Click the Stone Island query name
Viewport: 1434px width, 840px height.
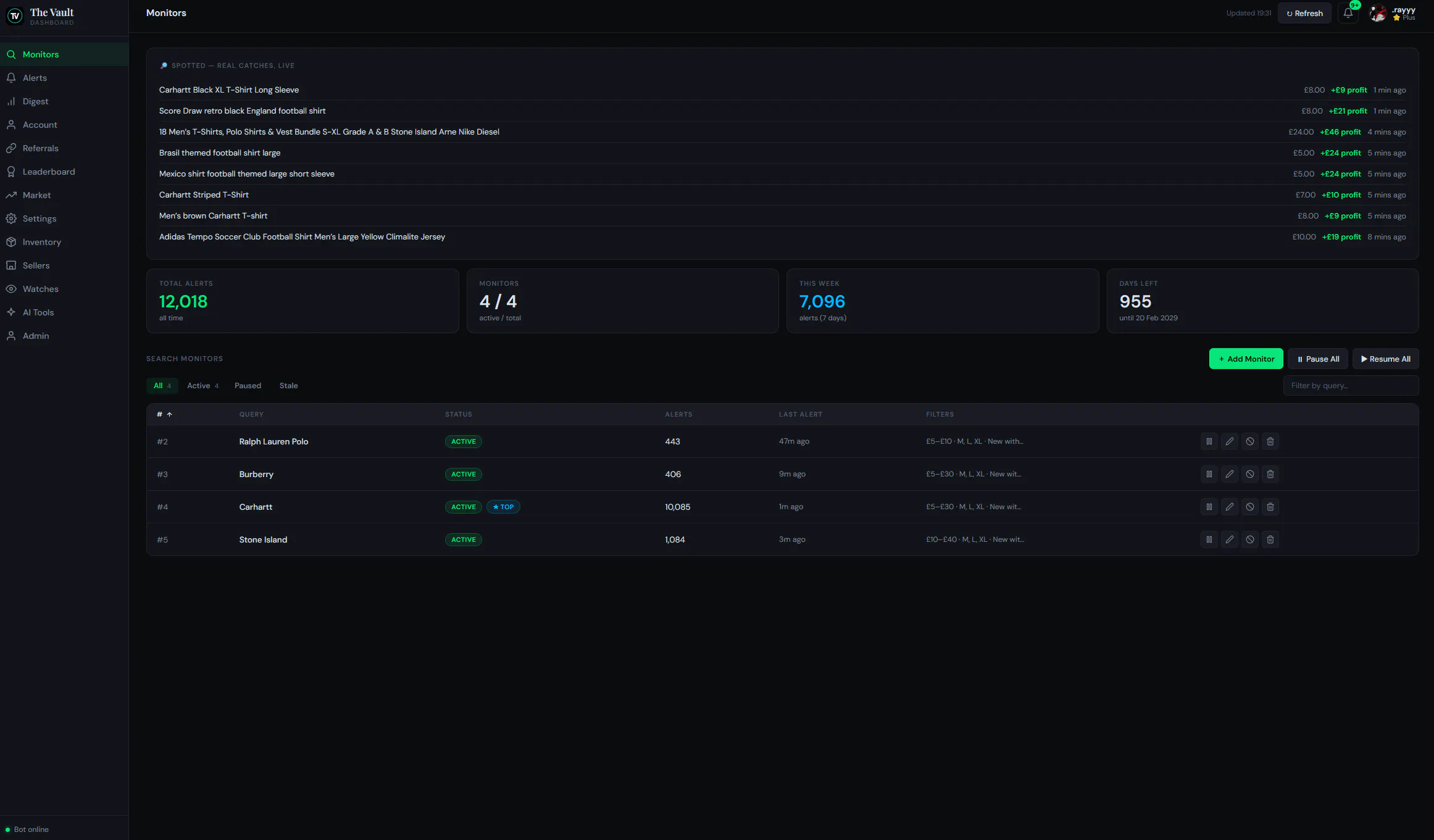263,539
